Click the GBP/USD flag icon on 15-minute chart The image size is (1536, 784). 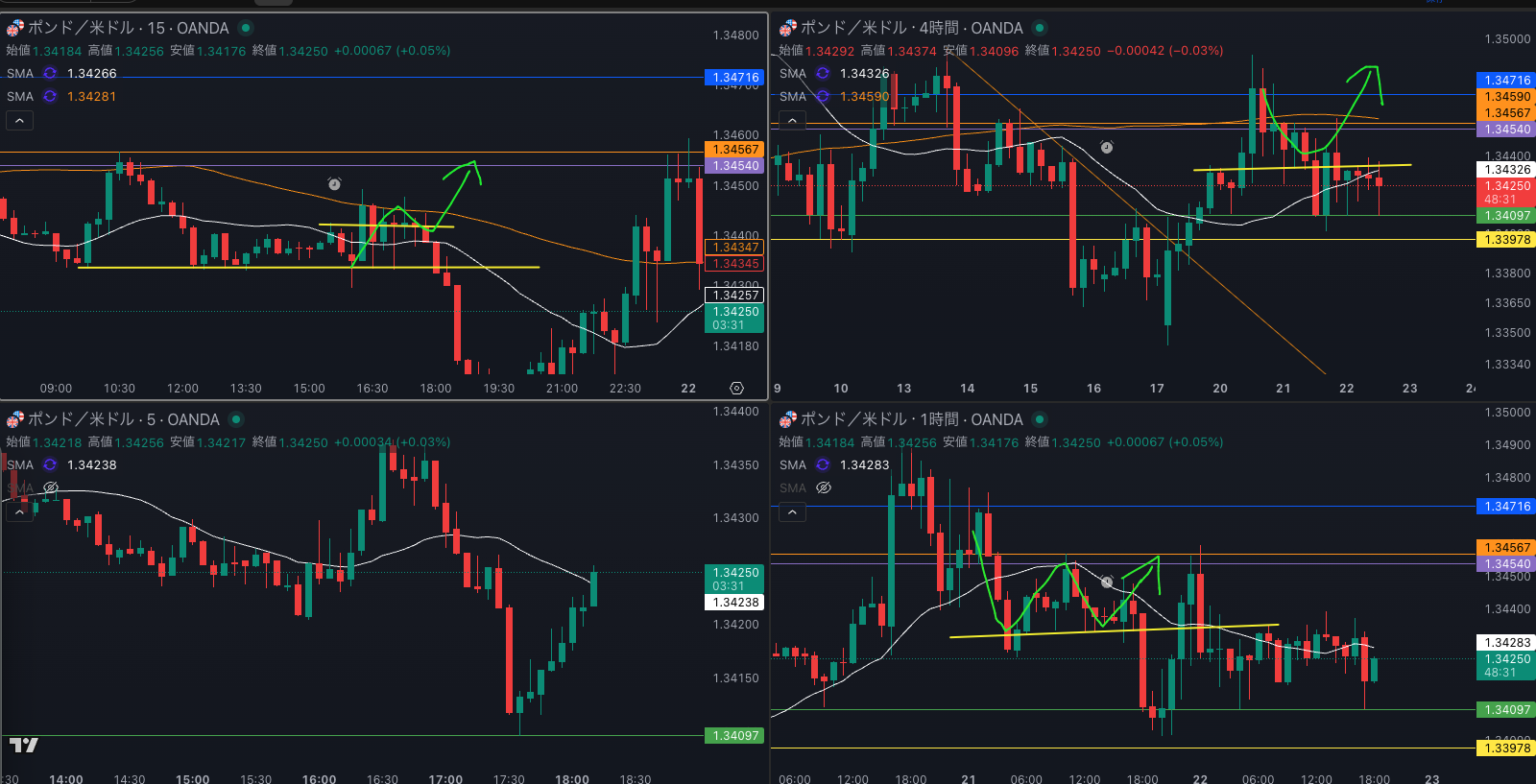coord(14,28)
